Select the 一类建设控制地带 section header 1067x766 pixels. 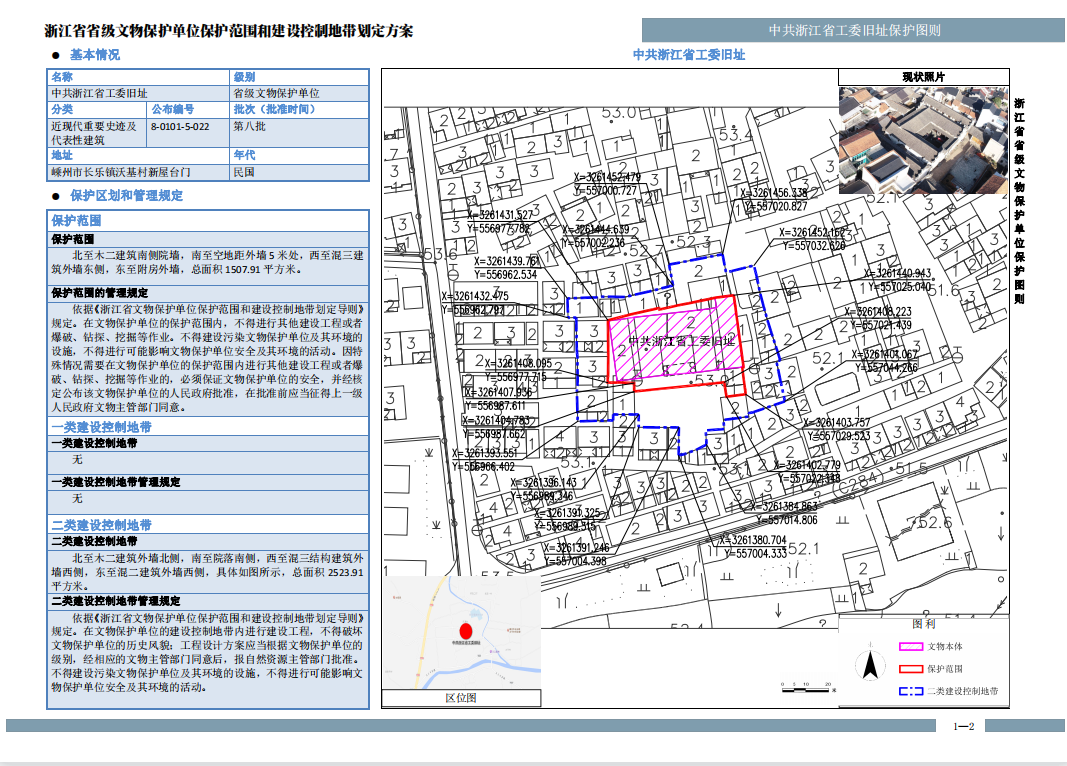tap(209, 427)
